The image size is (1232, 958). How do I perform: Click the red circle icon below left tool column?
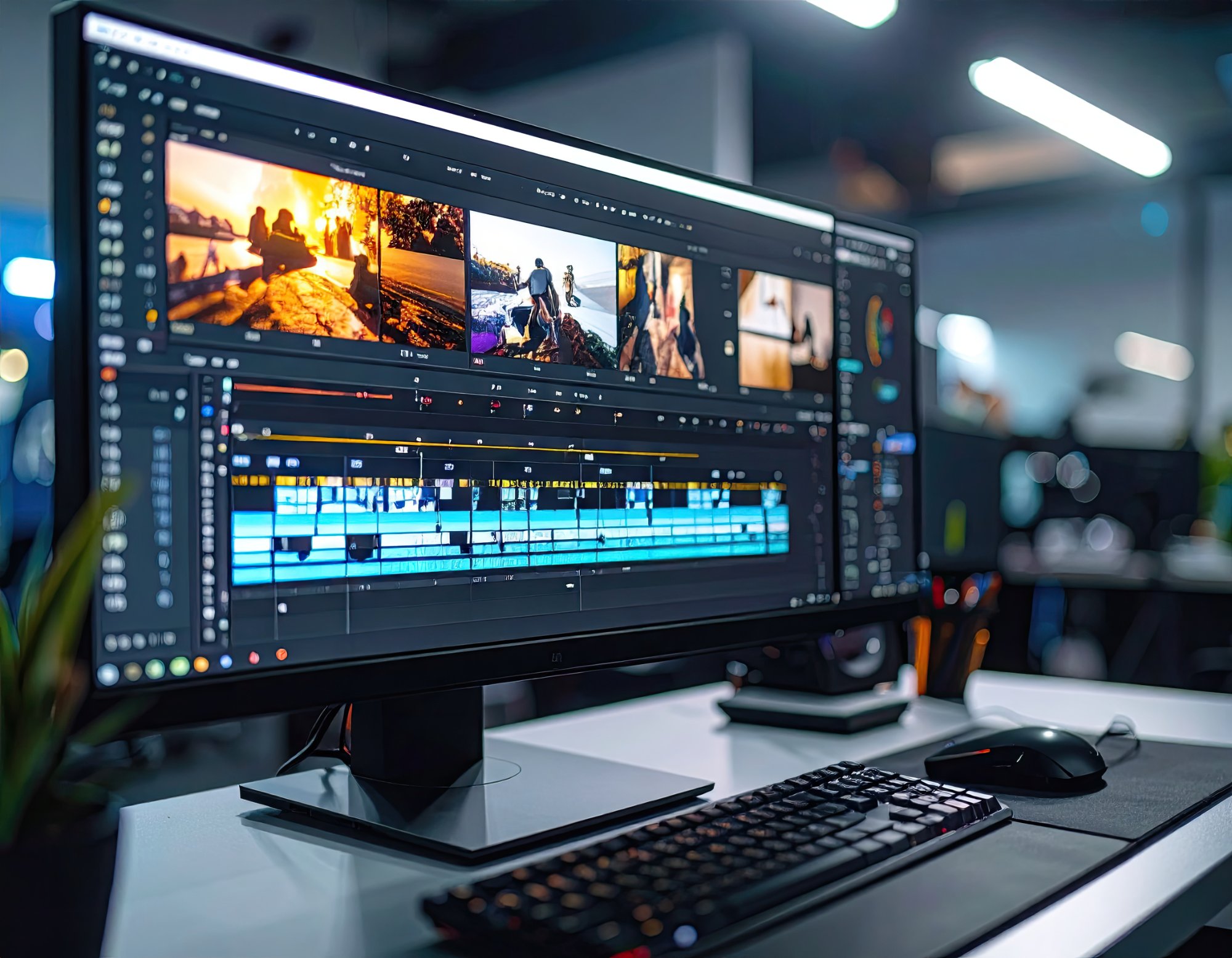point(108,373)
